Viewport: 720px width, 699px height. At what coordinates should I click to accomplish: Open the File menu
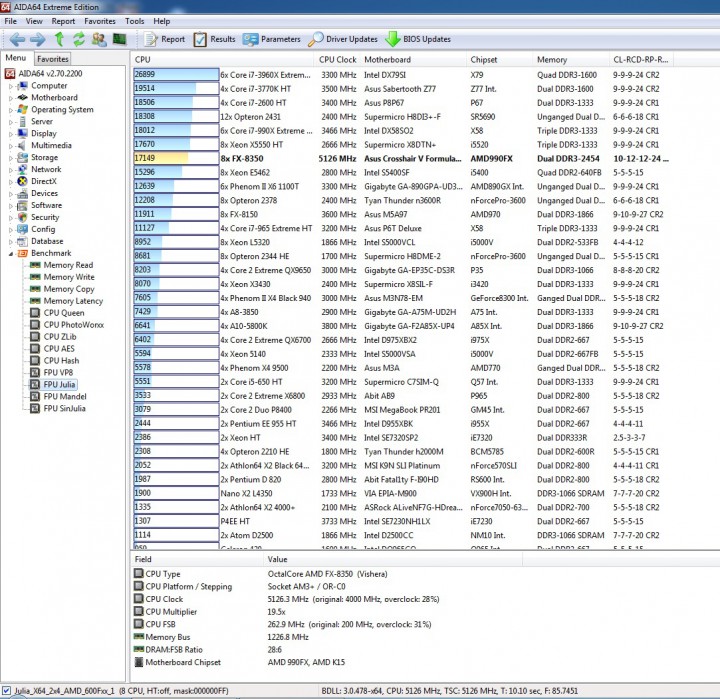point(11,21)
